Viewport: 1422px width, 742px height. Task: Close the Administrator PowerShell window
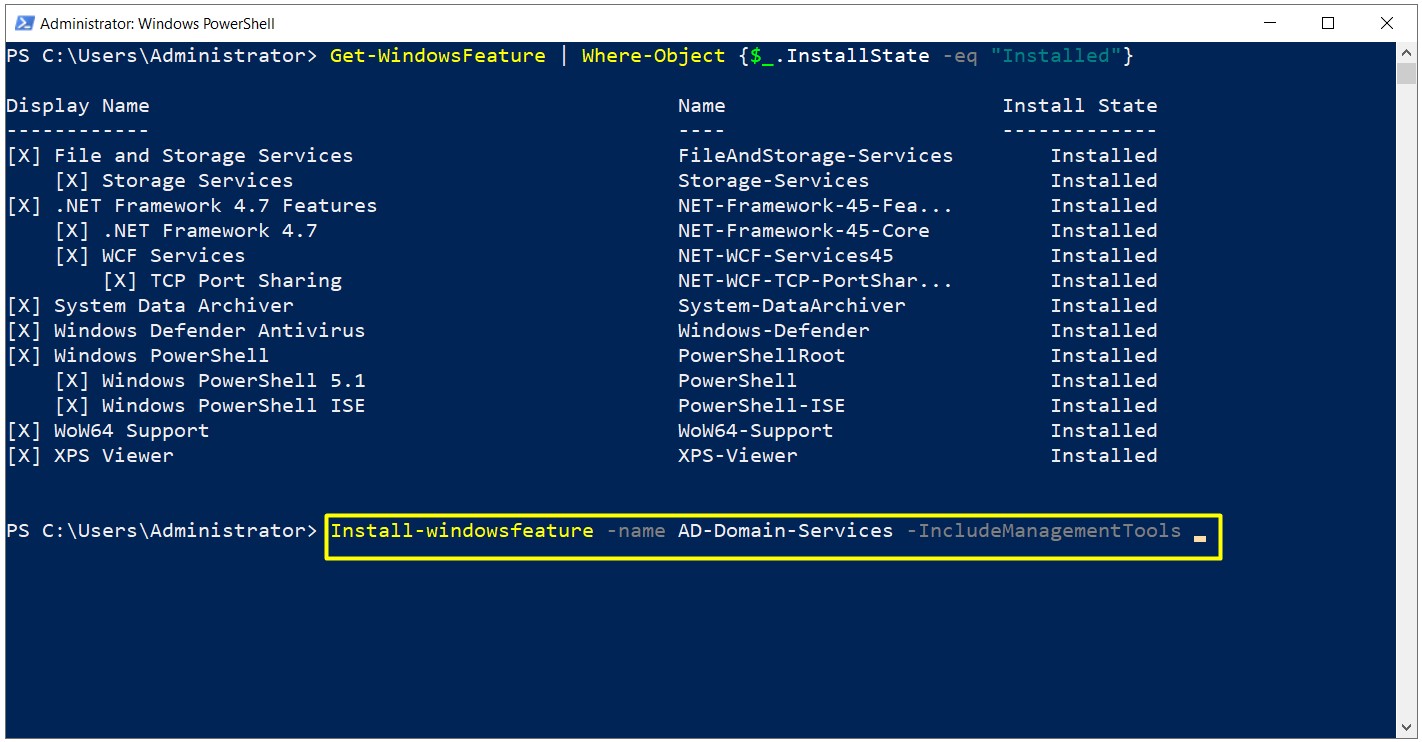click(1386, 23)
